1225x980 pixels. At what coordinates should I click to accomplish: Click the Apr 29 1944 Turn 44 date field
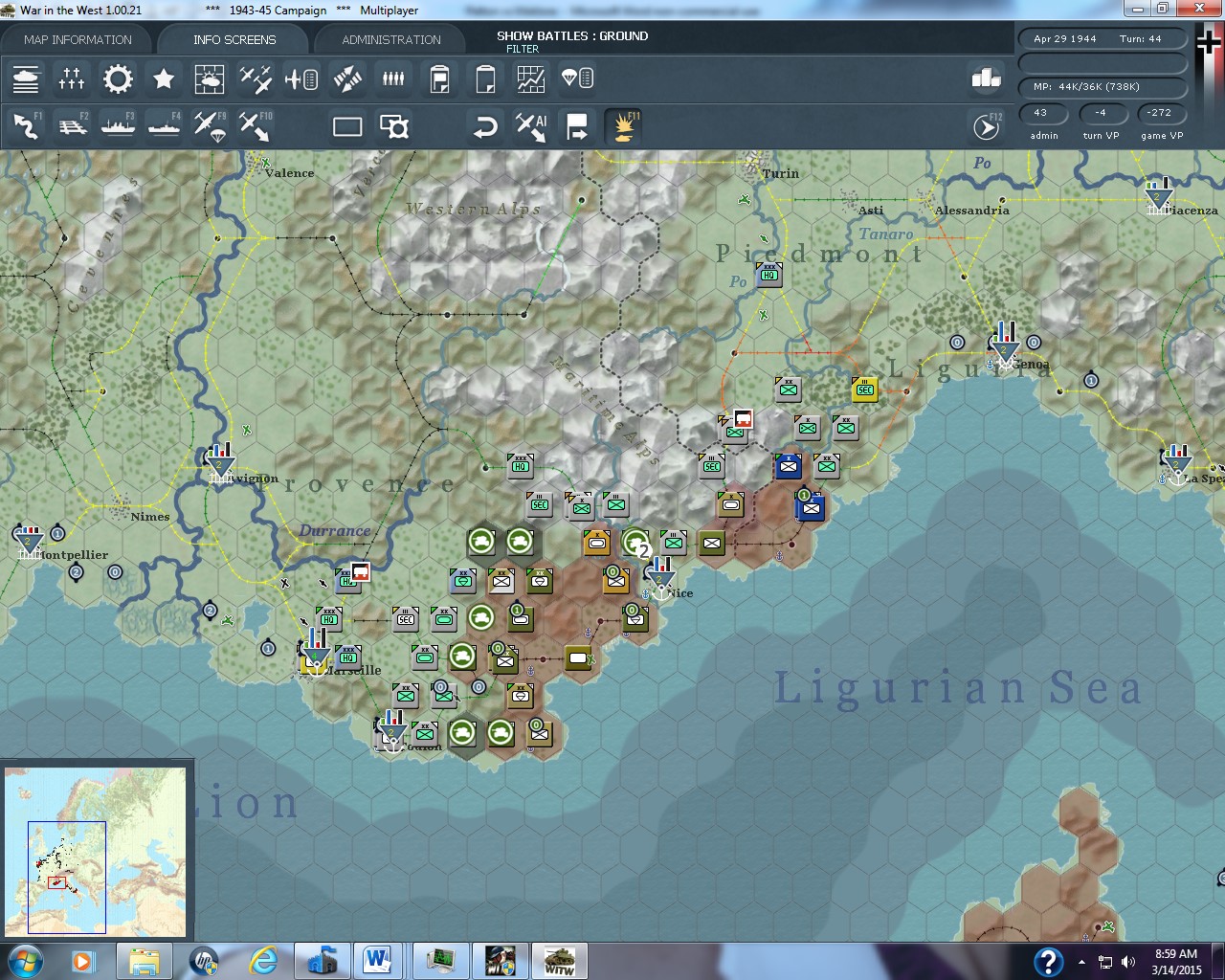point(1101,39)
